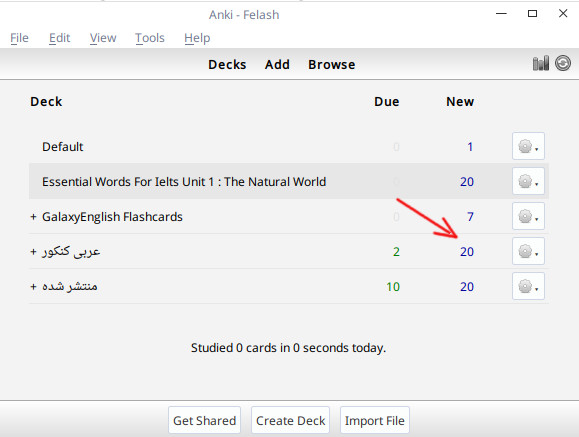This screenshot has height=437, width=579.
Task: Expand the منتشر شده deck
Action: point(33,287)
